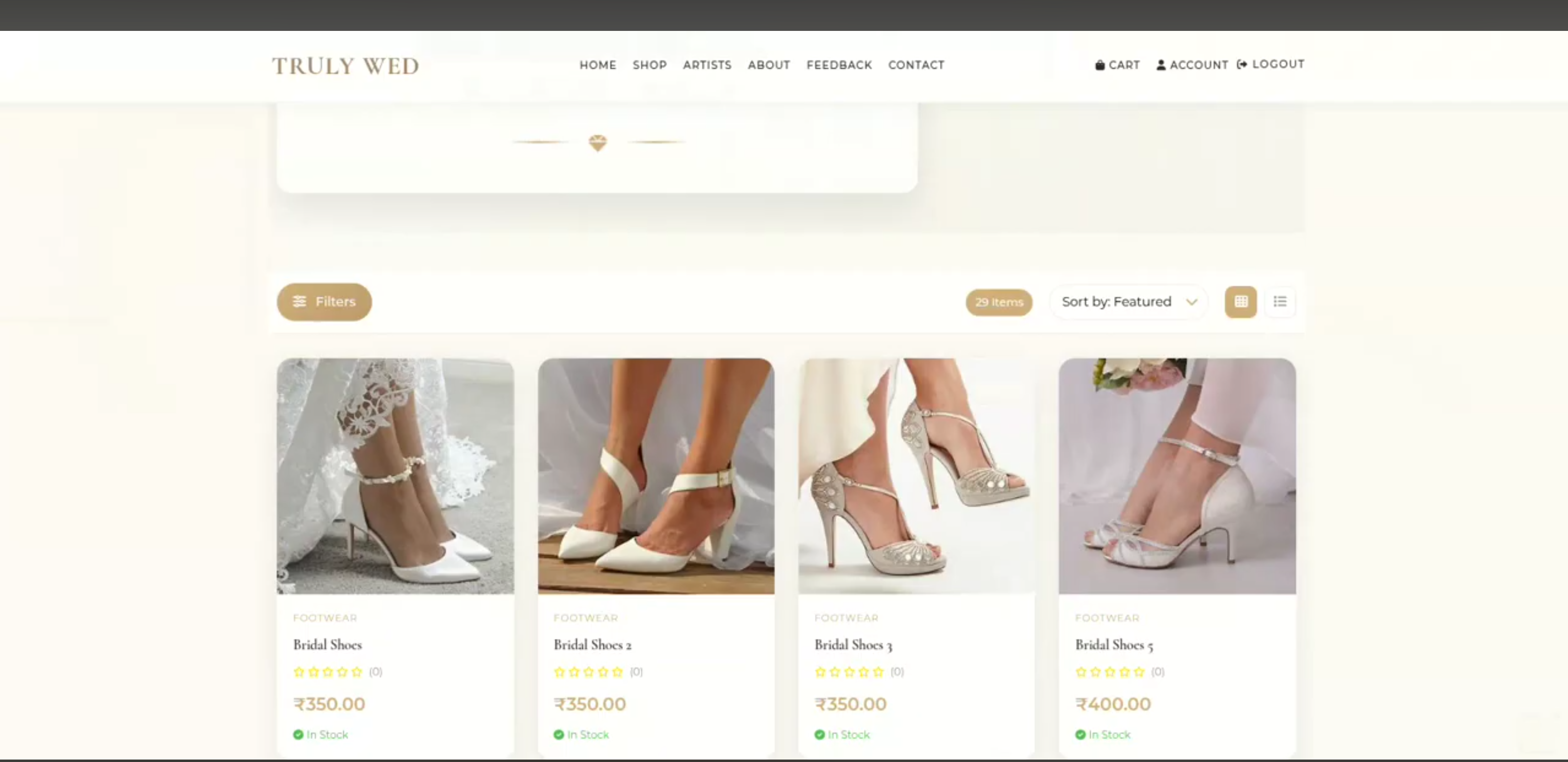Click the Bridal Shoes 5 title
This screenshot has height=762, width=1568.
click(x=1114, y=644)
